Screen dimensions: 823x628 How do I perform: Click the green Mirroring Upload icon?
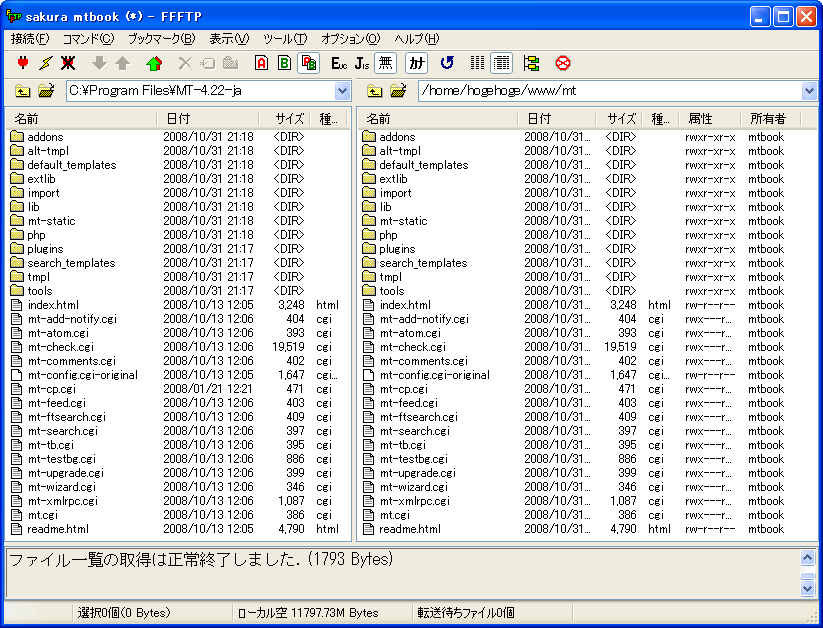pos(154,63)
